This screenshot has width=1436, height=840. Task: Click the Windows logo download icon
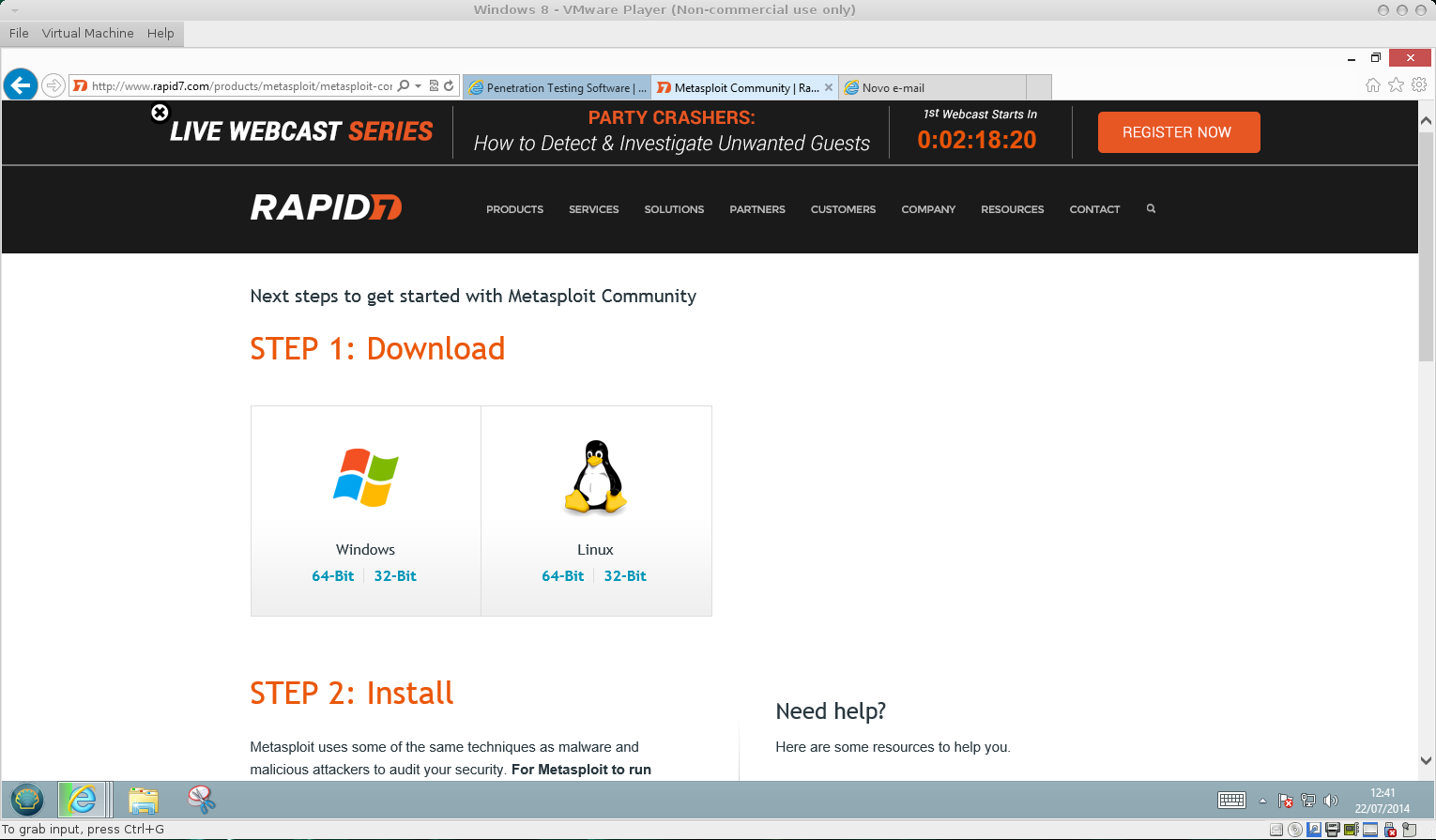tap(366, 478)
